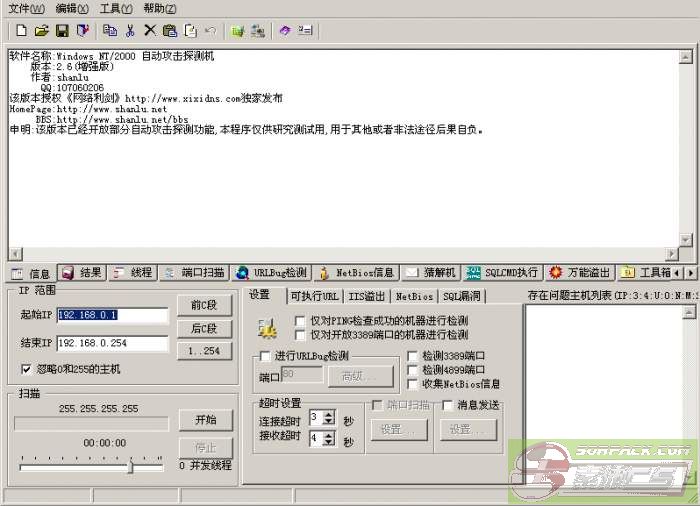Enable the 收集NetBios信息 checkbox
This screenshot has width=700, height=506.
pos(413,384)
